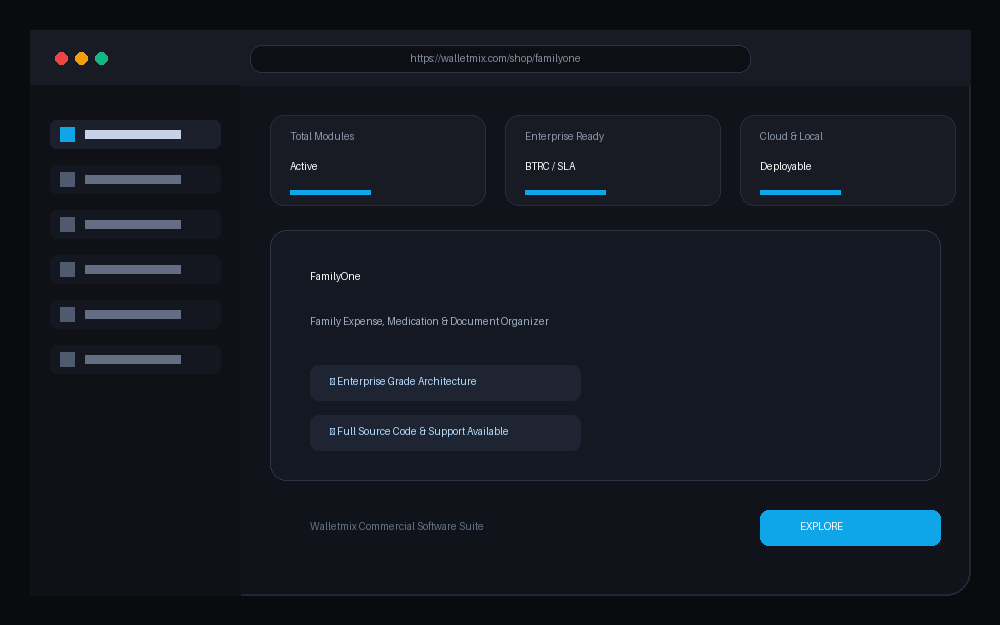Click the Enterprise Grade Architecture badge
Image resolution: width=1000 pixels, height=625 pixels.
(x=445, y=383)
